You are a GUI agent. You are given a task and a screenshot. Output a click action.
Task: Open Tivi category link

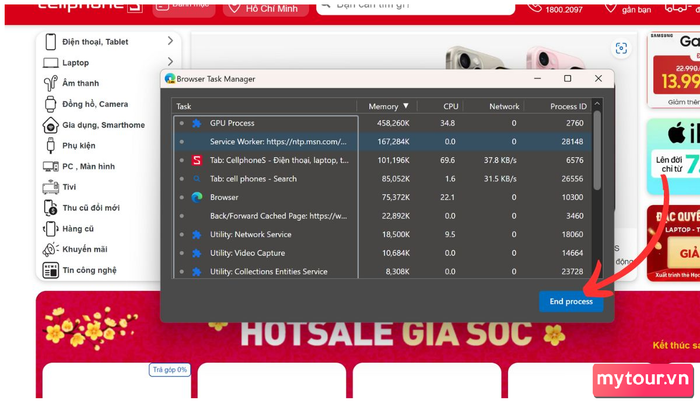coord(69,187)
